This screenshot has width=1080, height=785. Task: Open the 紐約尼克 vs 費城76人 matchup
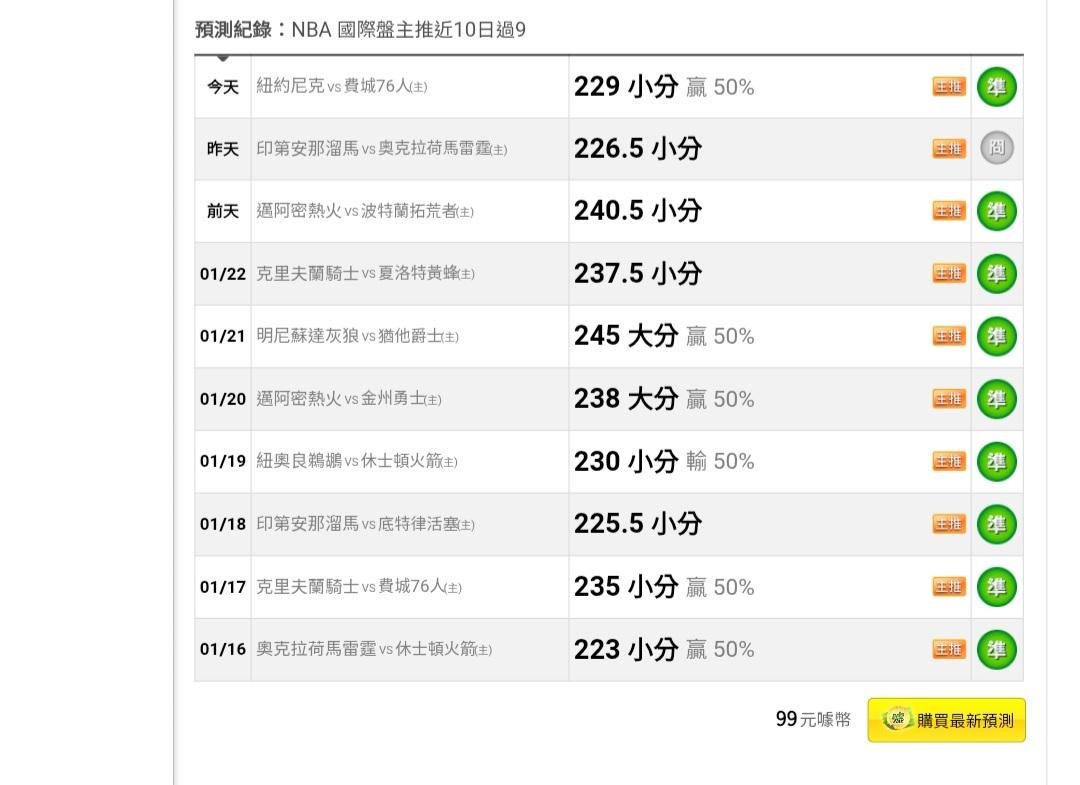(x=341, y=87)
